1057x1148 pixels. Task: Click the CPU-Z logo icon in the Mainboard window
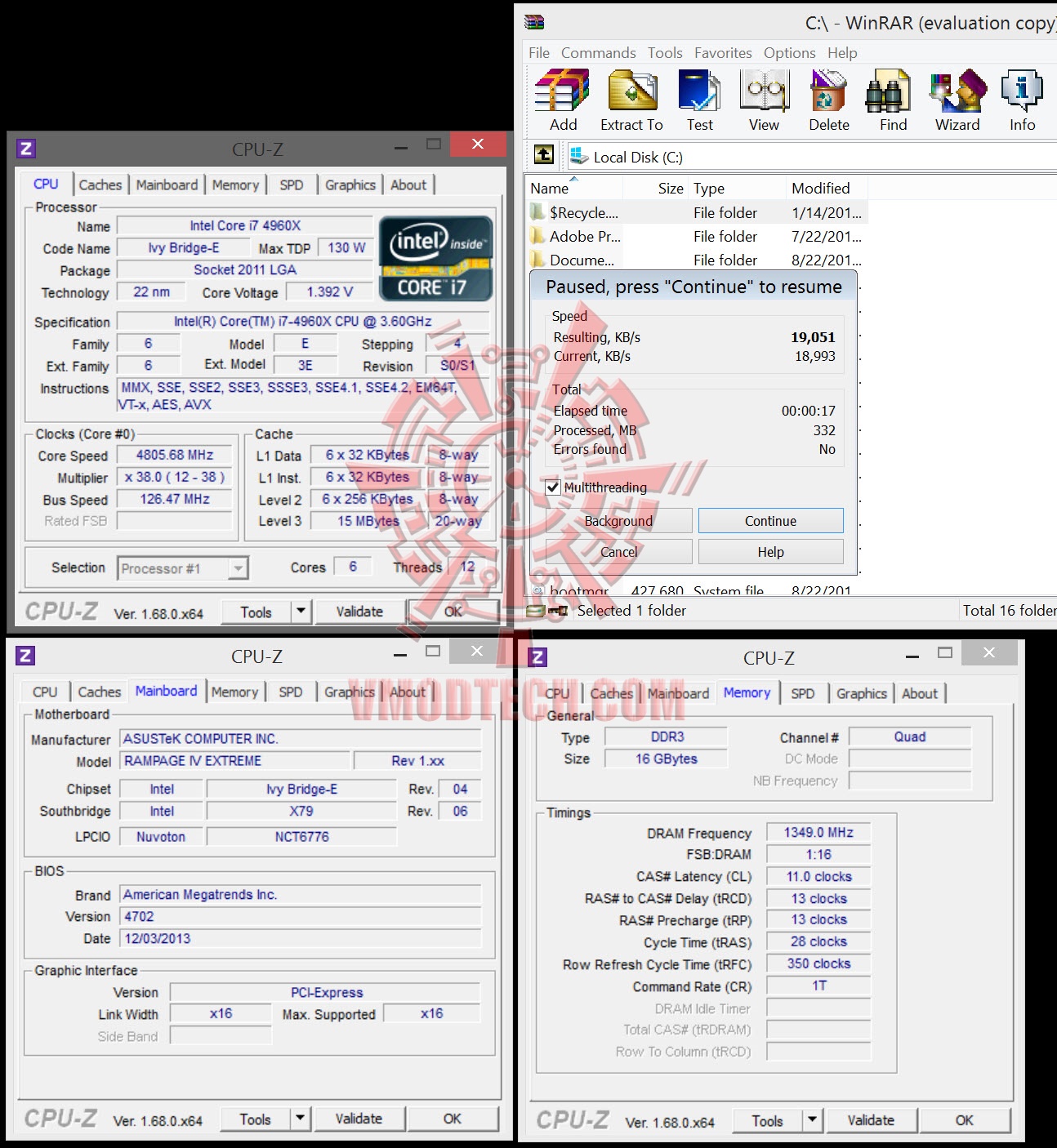(x=25, y=656)
